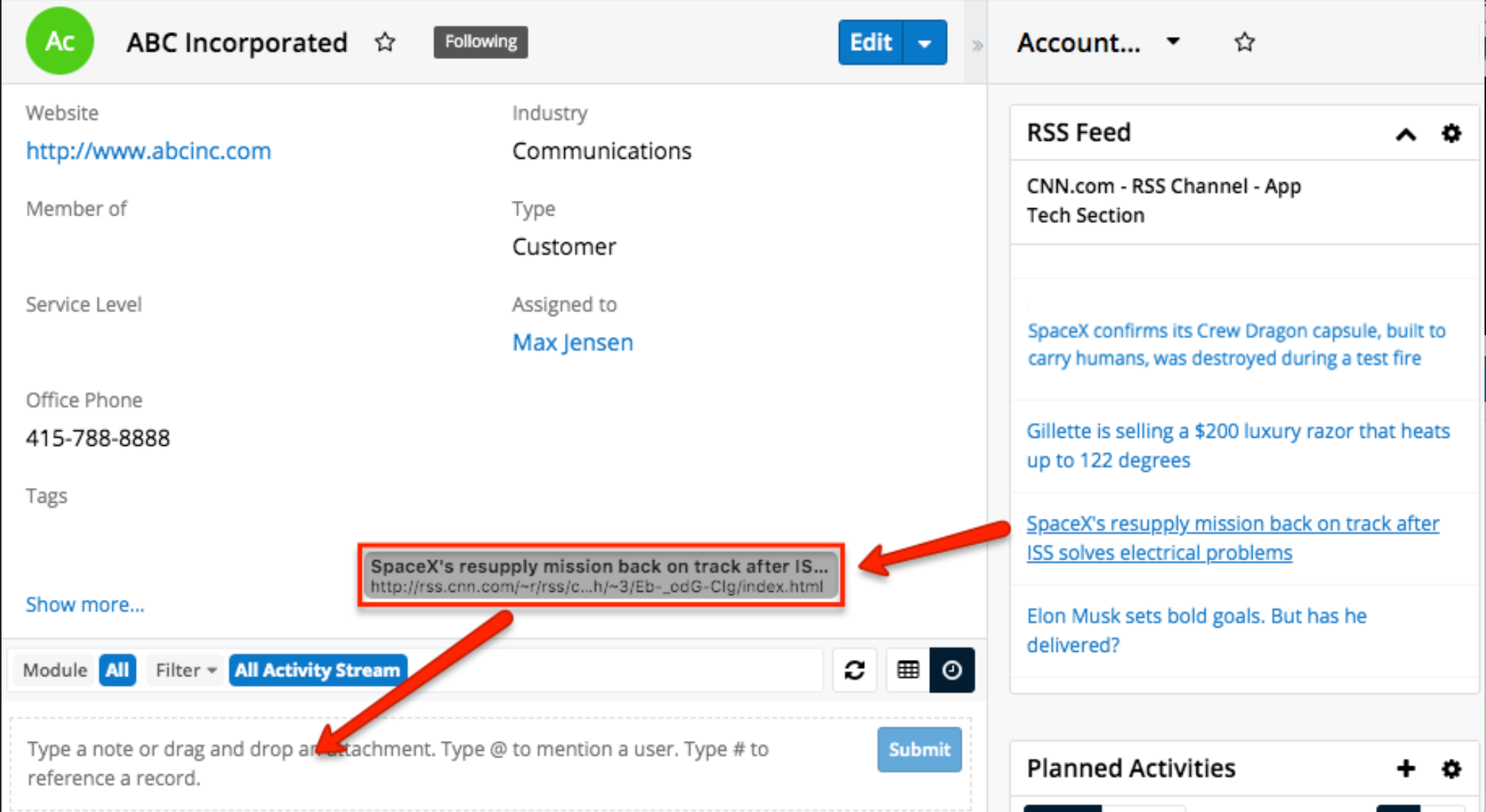Favorite ABC Incorporated with the star icon
Screen dimensions: 1486x812
pyautogui.click(x=385, y=42)
